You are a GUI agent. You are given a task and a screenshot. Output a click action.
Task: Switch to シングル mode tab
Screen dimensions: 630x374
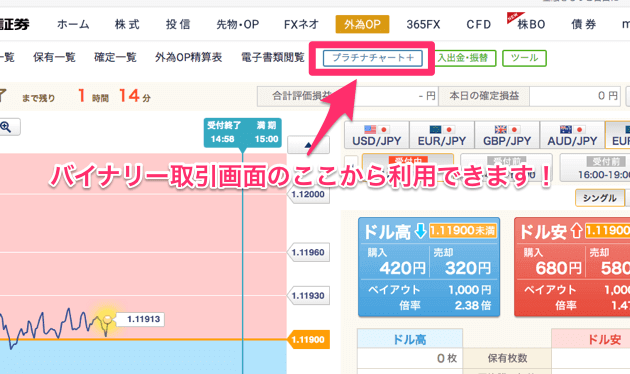pyautogui.click(x=599, y=198)
